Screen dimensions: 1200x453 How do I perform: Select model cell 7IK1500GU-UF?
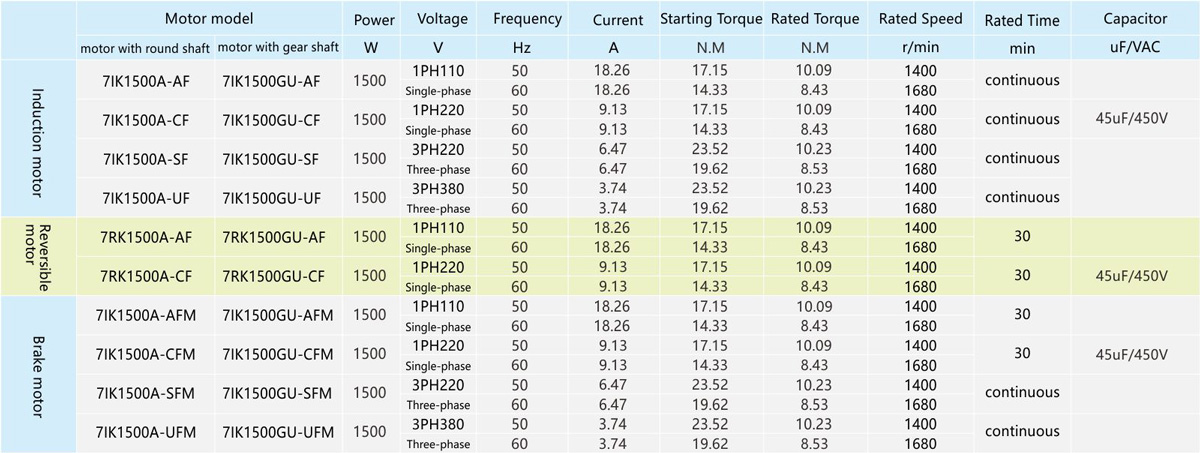[x=271, y=197]
